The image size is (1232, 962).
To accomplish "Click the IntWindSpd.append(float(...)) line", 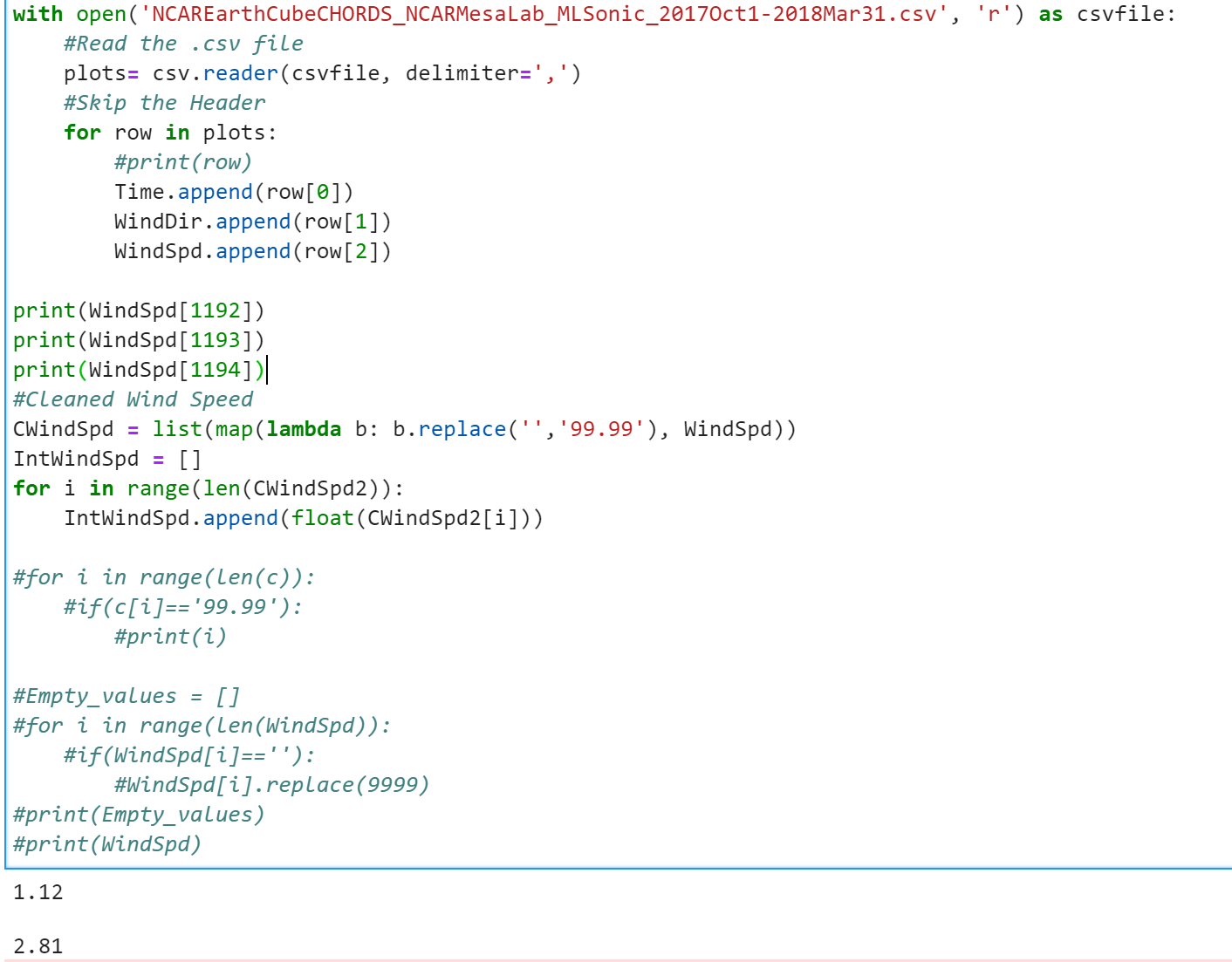I will [x=304, y=518].
